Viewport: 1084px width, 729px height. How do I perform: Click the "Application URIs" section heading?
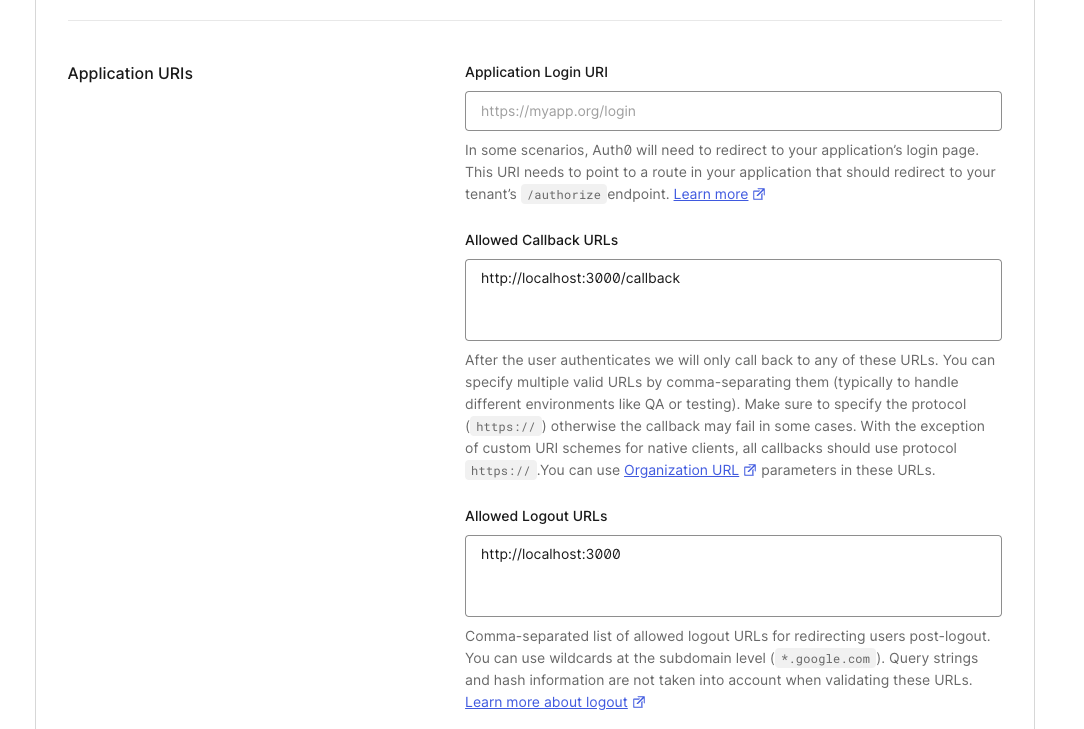point(130,73)
